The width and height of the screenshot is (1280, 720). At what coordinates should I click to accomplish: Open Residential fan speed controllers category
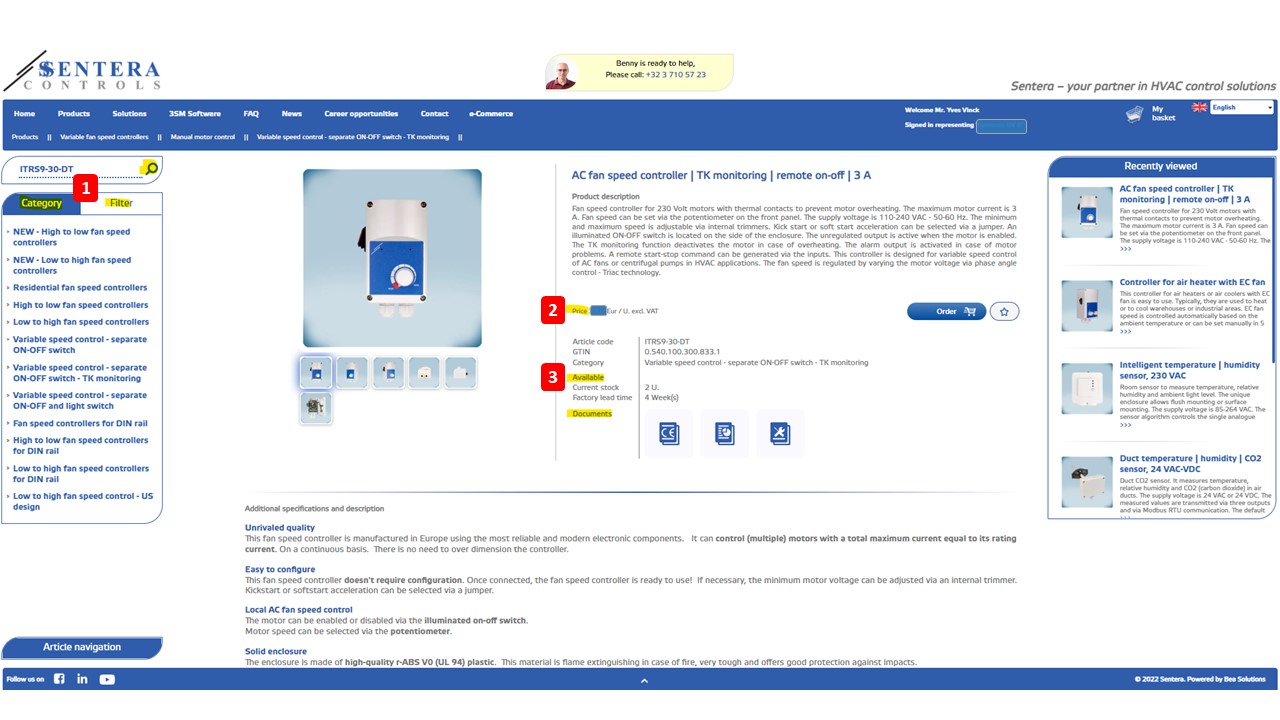click(x=80, y=287)
